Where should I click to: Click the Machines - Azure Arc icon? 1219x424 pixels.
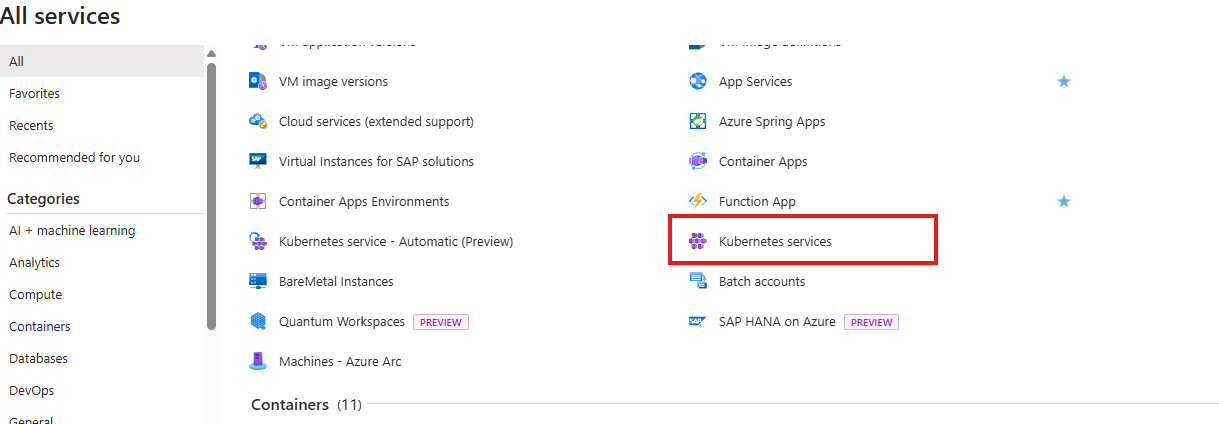coord(258,361)
